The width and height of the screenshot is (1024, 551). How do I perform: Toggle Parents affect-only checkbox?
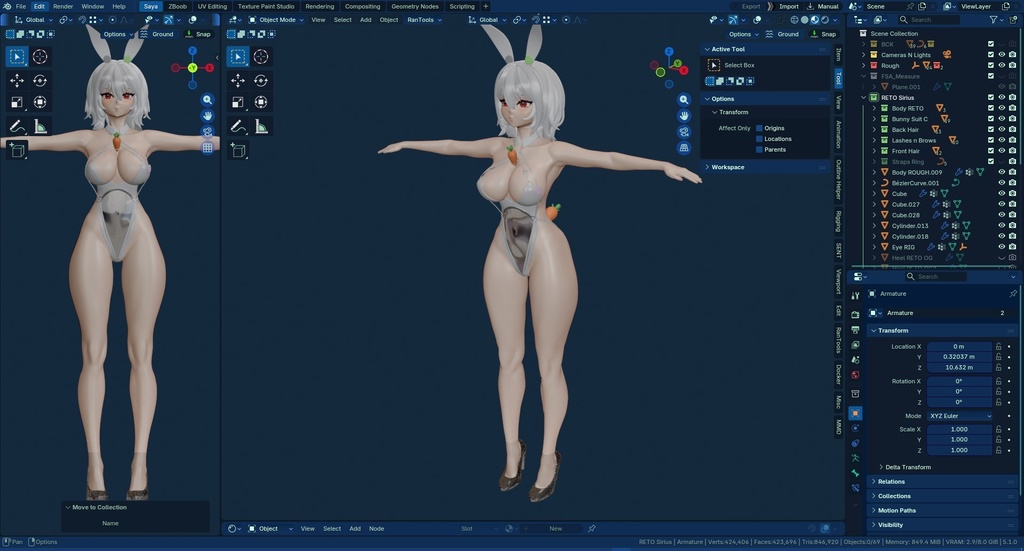[760, 150]
